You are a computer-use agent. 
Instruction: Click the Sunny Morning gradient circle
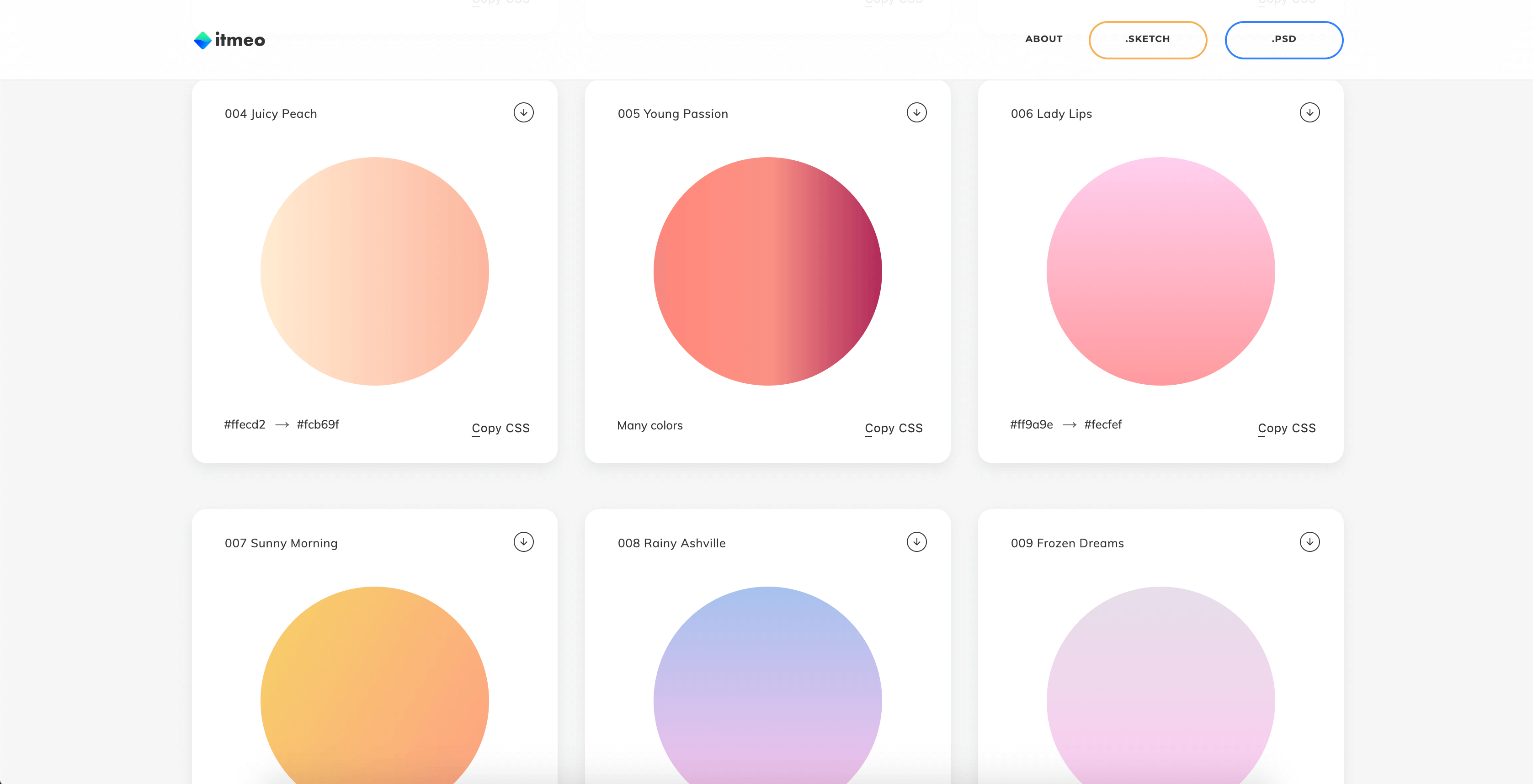pos(374,684)
